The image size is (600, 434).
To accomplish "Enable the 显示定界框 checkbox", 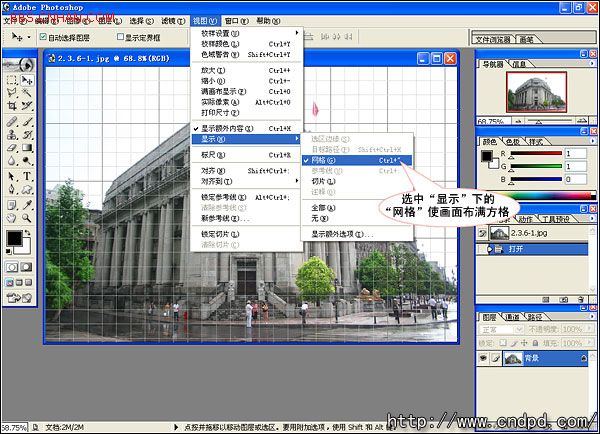I will coord(120,38).
